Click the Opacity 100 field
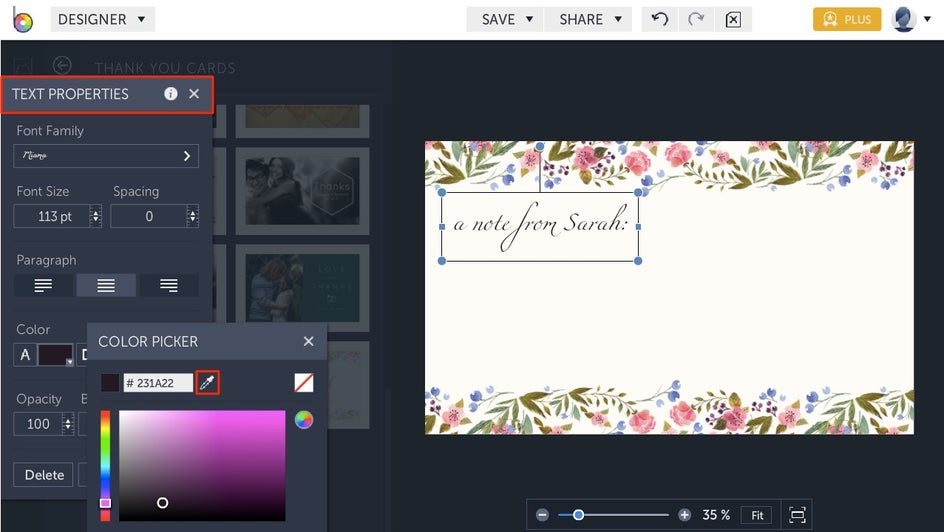 coord(38,424)
